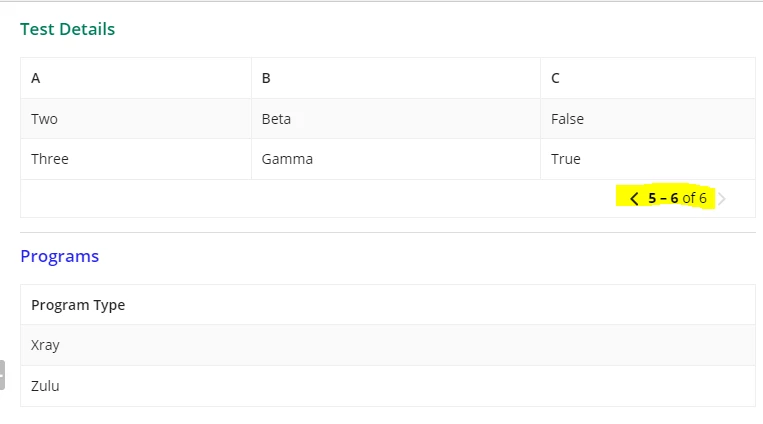Image resolution: width=763 pixels, height=424 pixels.
Task: Click the '5 - 6 of 6' page indicator
Action: [x=677, y=198]
